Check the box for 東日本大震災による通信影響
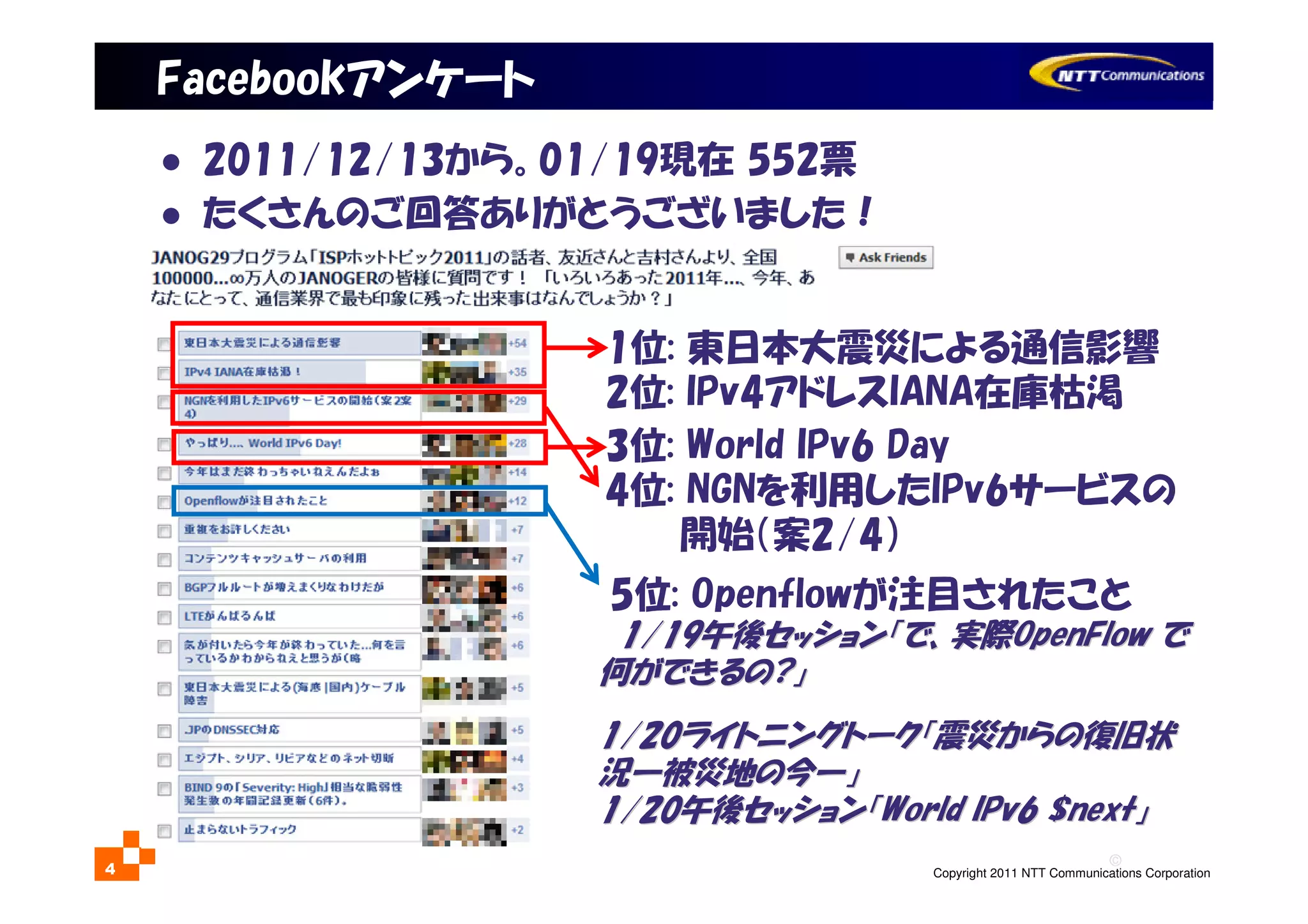 [x=164, y=344]
